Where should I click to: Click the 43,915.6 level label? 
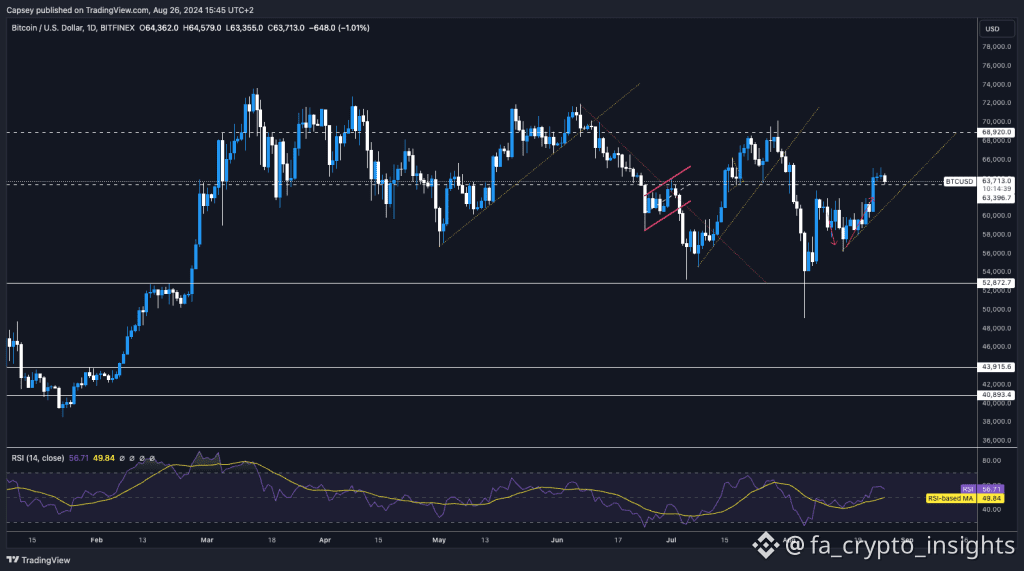pyautogui.click(x=997, y=367)
